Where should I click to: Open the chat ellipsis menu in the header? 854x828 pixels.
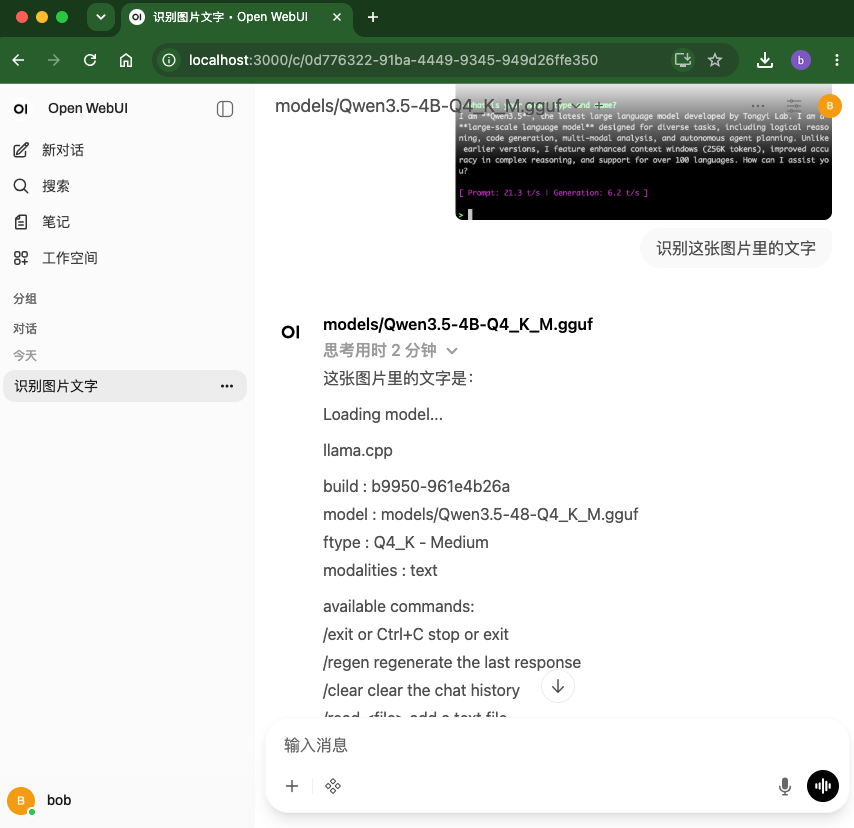point(758,106)
